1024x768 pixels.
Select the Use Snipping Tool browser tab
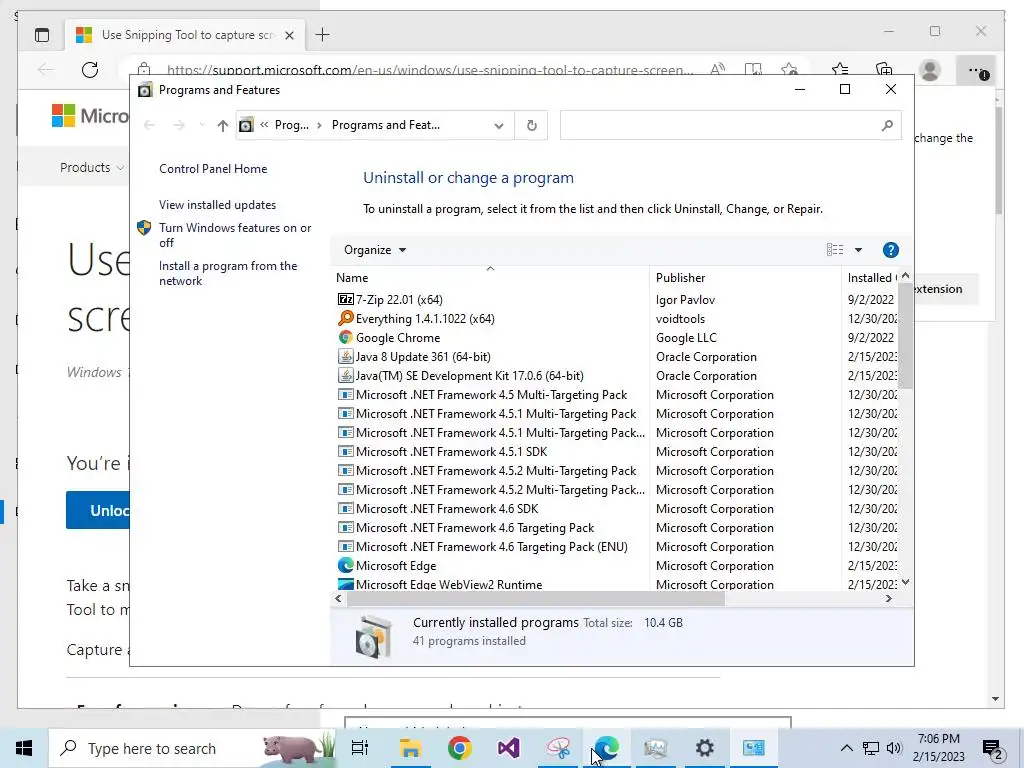click(185, 35)
